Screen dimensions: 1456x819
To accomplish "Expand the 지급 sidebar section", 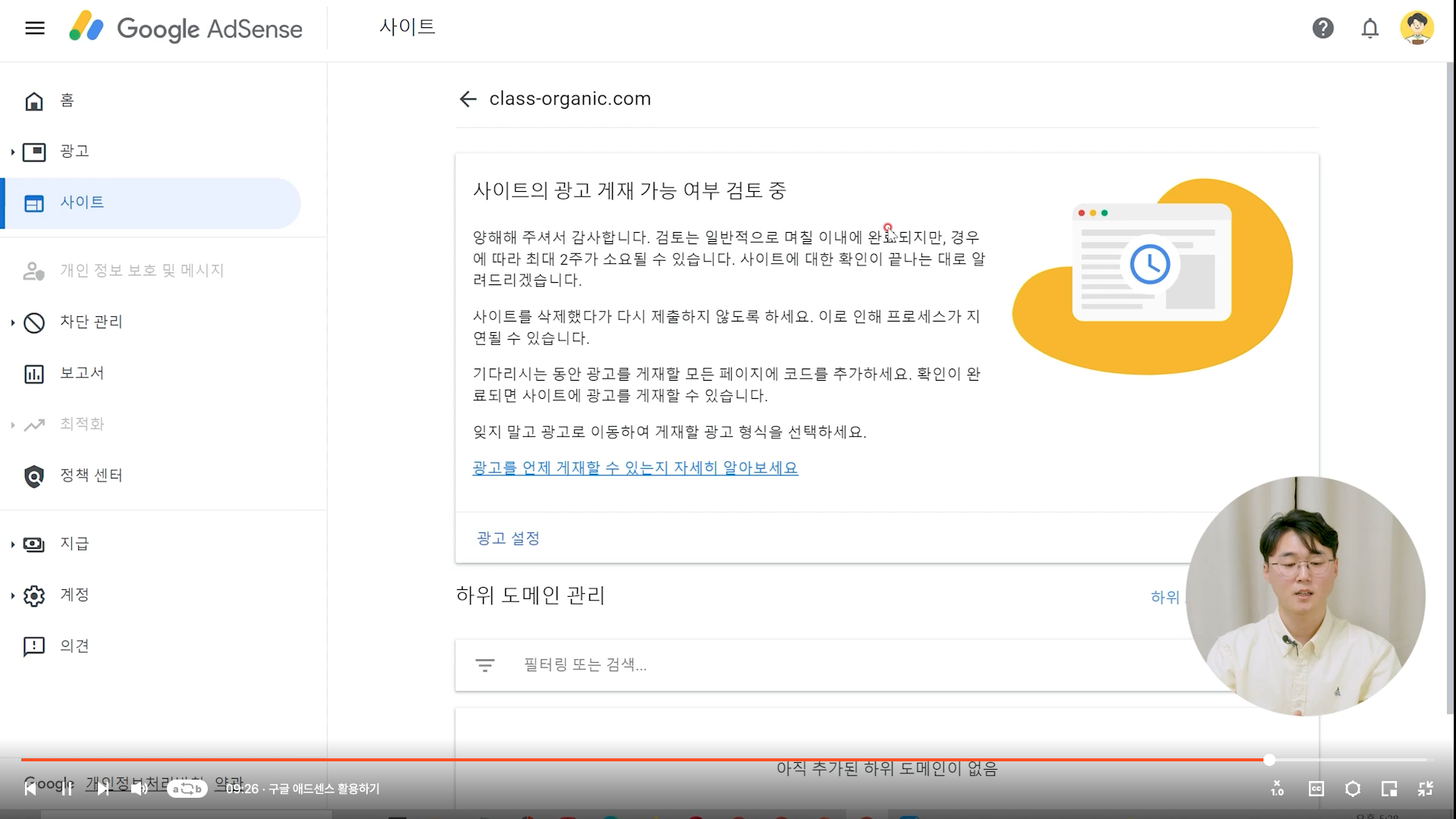I will (13, 544).
